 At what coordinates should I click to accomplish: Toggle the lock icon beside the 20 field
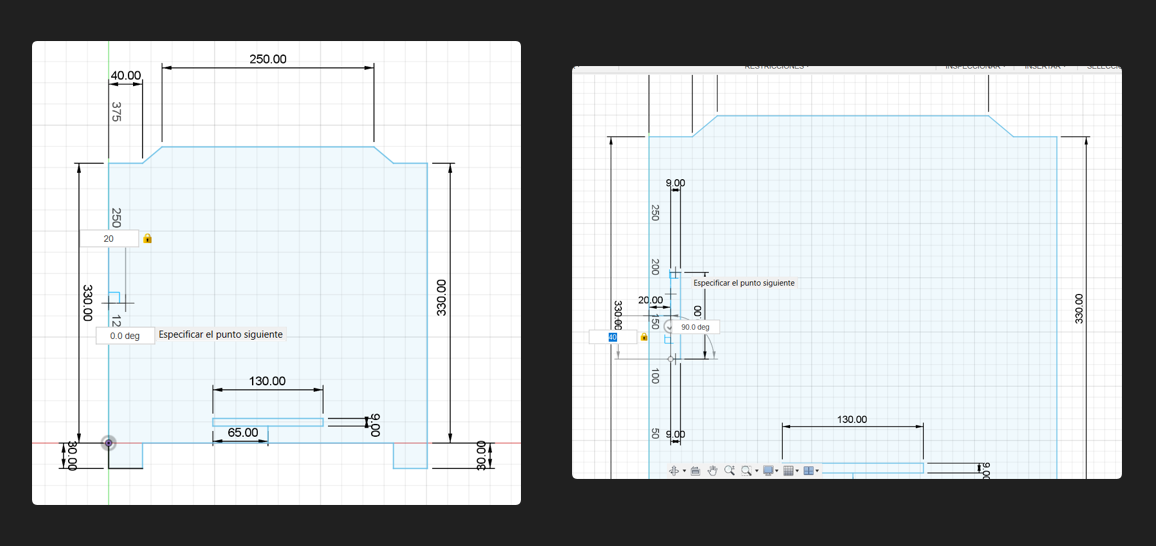coord(147,239)
